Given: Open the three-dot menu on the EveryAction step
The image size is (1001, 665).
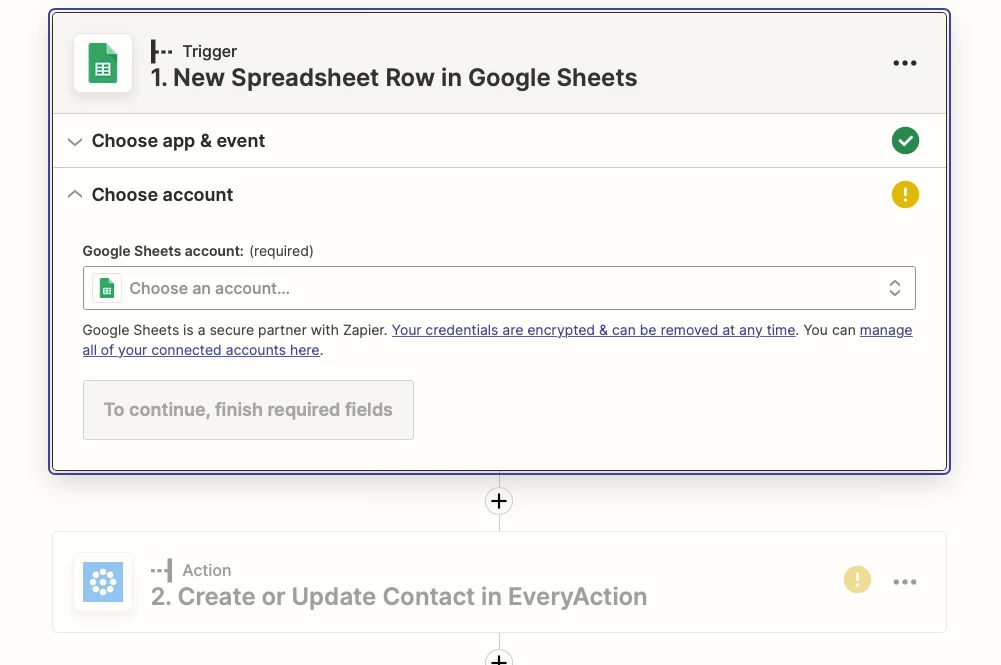Looking at the screenshot, I should (x=905, y=581).
